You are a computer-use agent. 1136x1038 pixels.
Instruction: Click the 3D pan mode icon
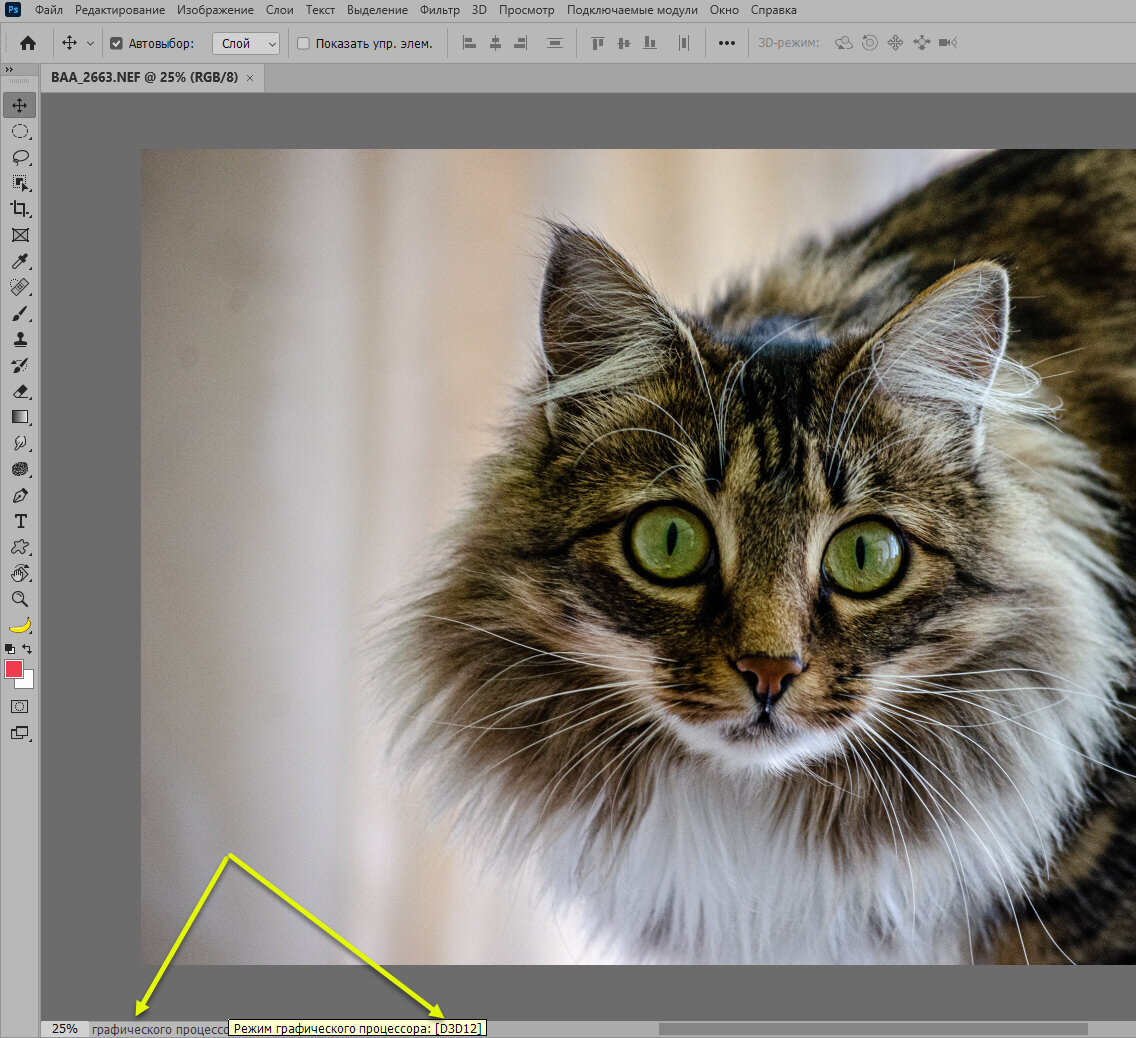click(x=895, y=43)
